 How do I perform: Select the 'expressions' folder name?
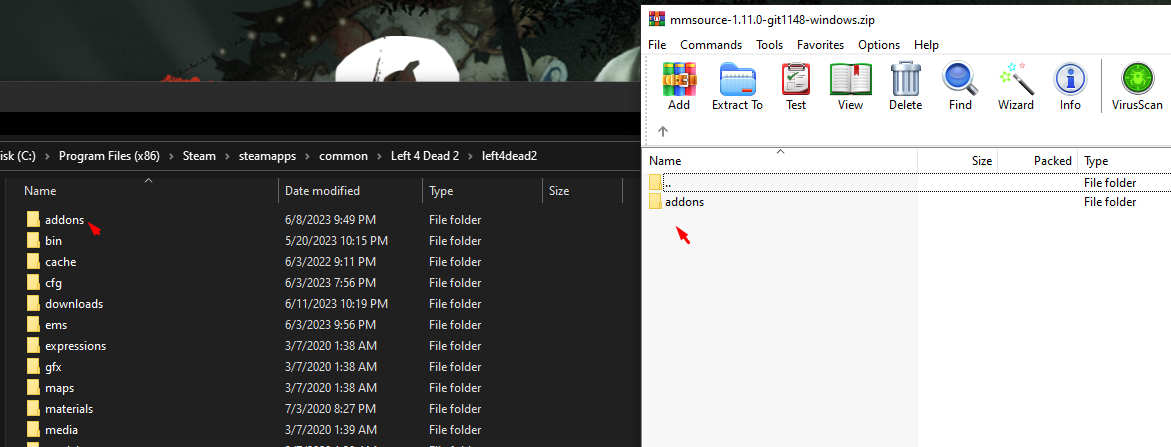pos(75,346)
